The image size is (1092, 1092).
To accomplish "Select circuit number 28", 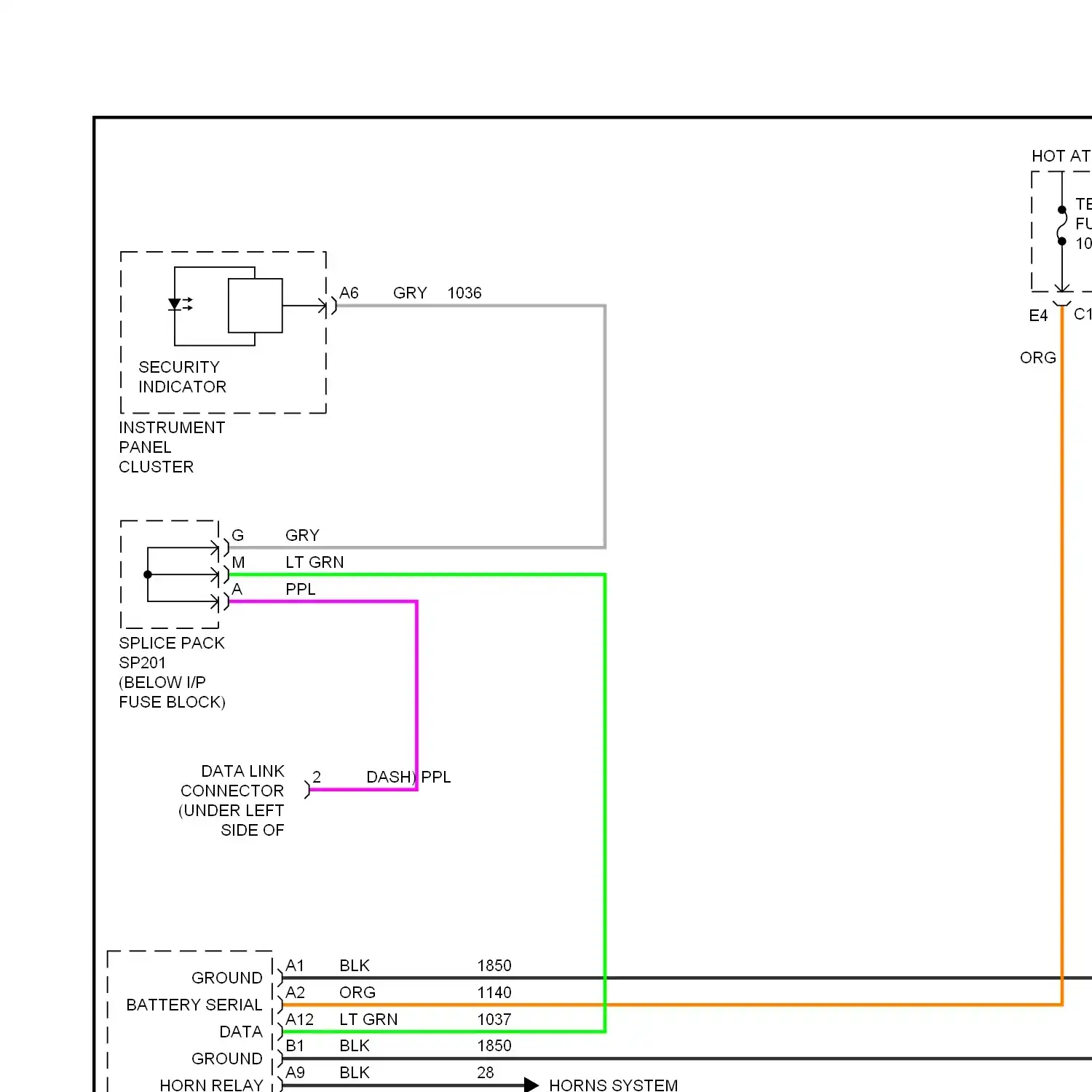I will click(486, 1072).
